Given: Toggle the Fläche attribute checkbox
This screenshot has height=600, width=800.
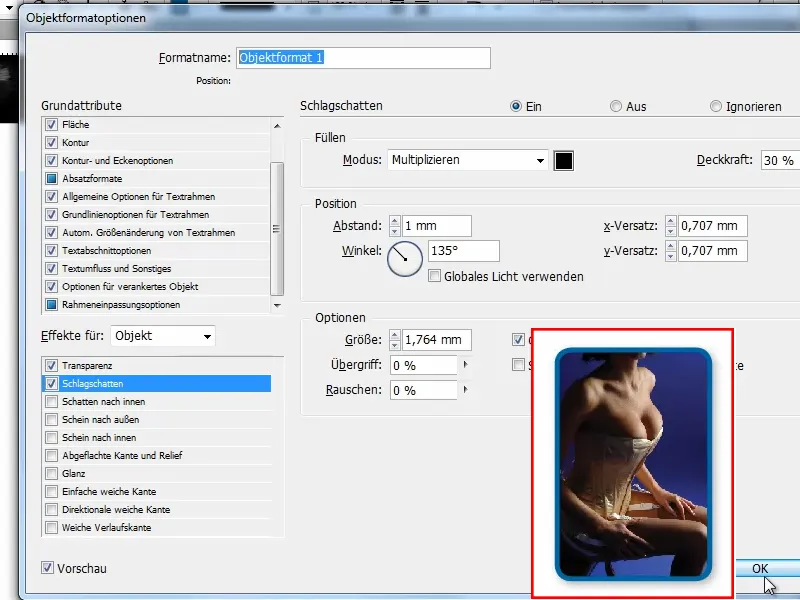Looking at the screenshot, I should (51, 124).
